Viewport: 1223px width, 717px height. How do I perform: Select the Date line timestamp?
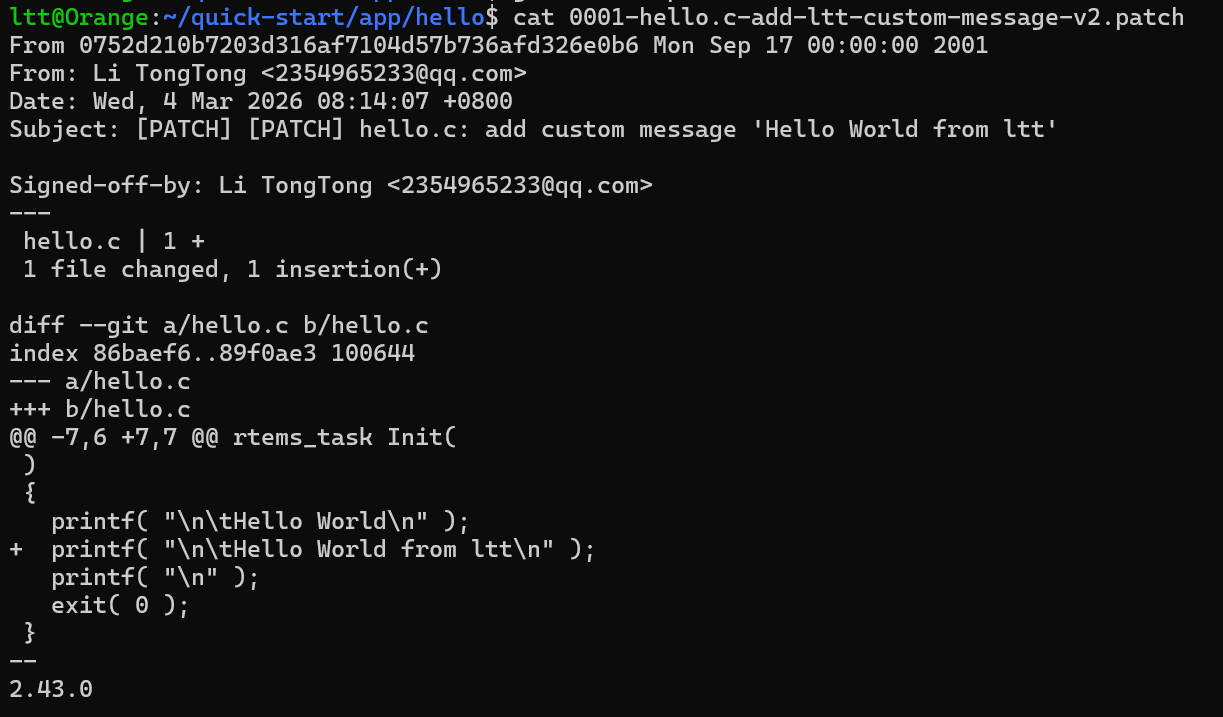302,101
